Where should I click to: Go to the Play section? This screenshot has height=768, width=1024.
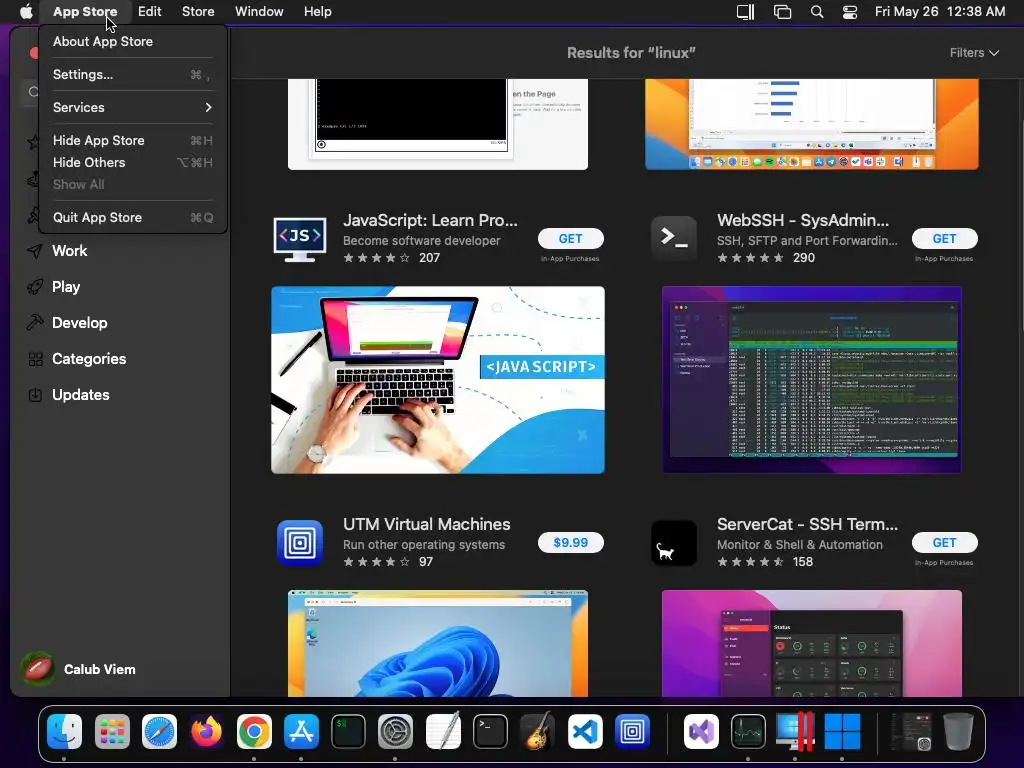(x=65, y=287)
